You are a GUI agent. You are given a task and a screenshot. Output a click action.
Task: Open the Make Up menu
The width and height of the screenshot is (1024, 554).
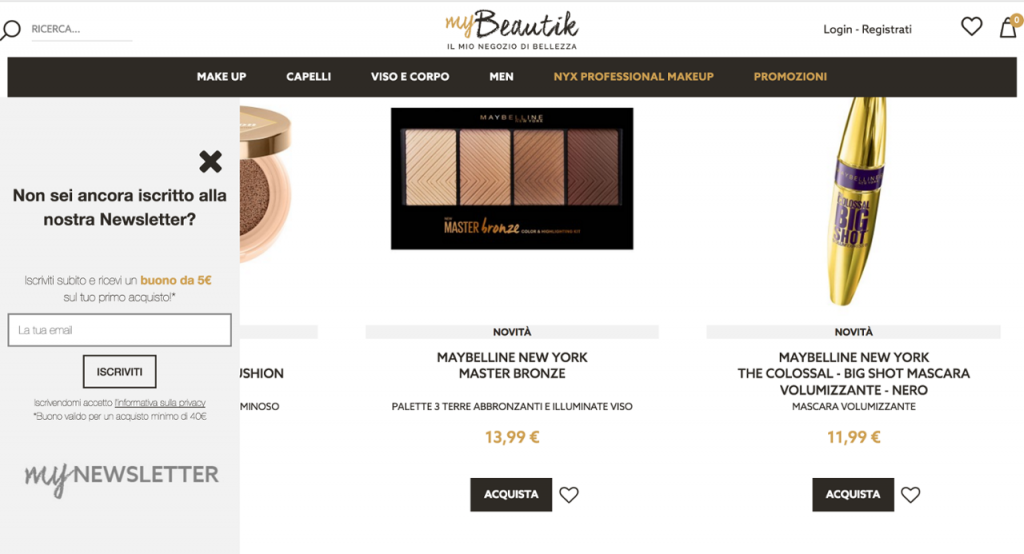tap(221, 76)
